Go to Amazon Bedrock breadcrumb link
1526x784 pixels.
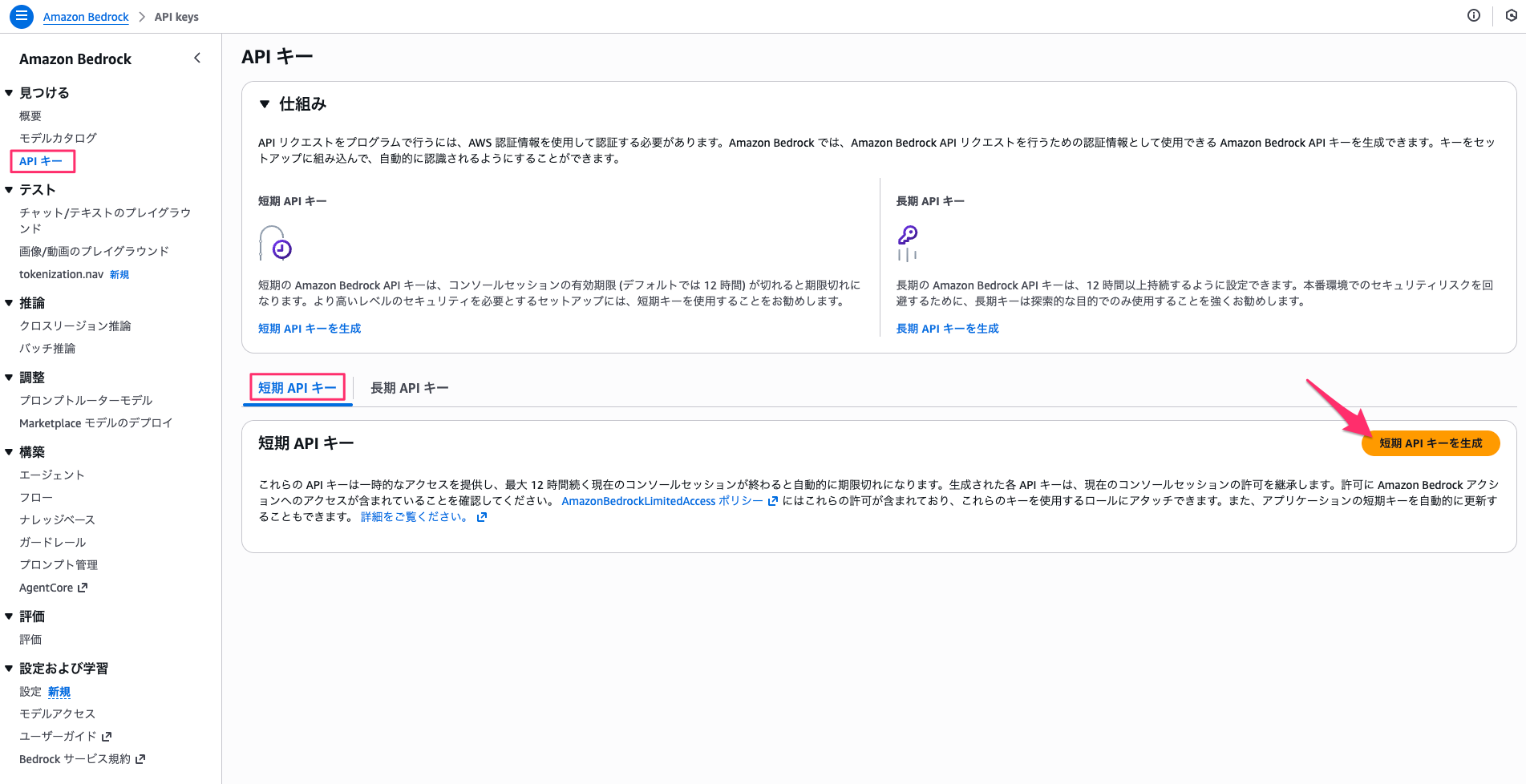tap(86, 17)
